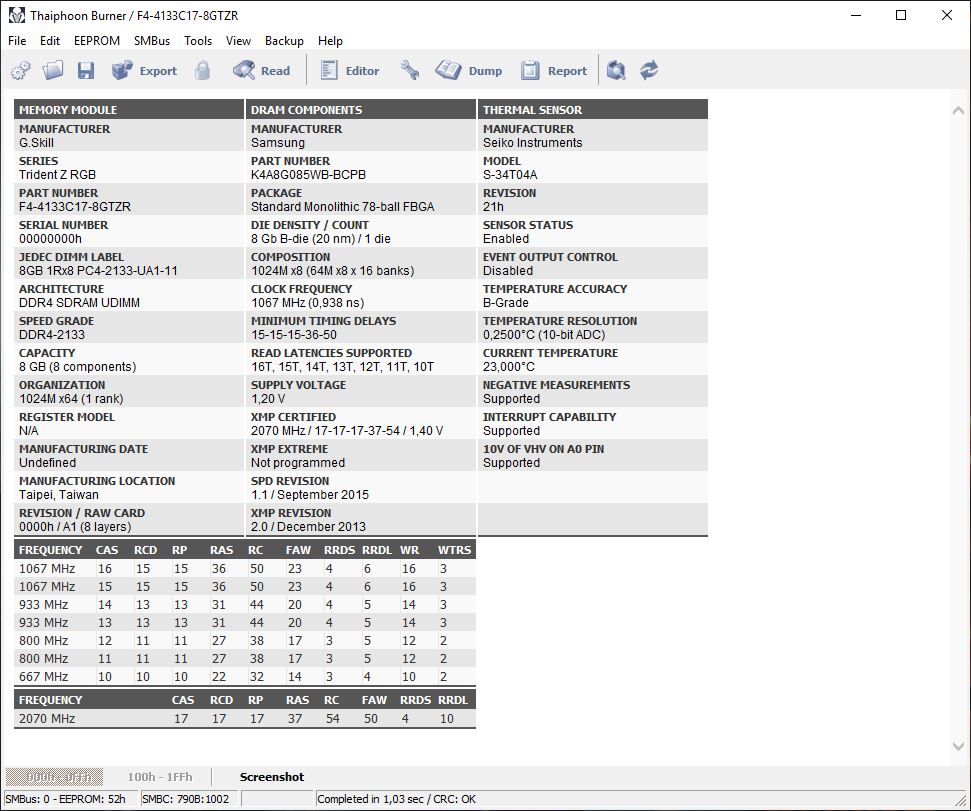Open the Tools menu
Viewport: 971px width, 811px height.
click(x=198, y=41)
